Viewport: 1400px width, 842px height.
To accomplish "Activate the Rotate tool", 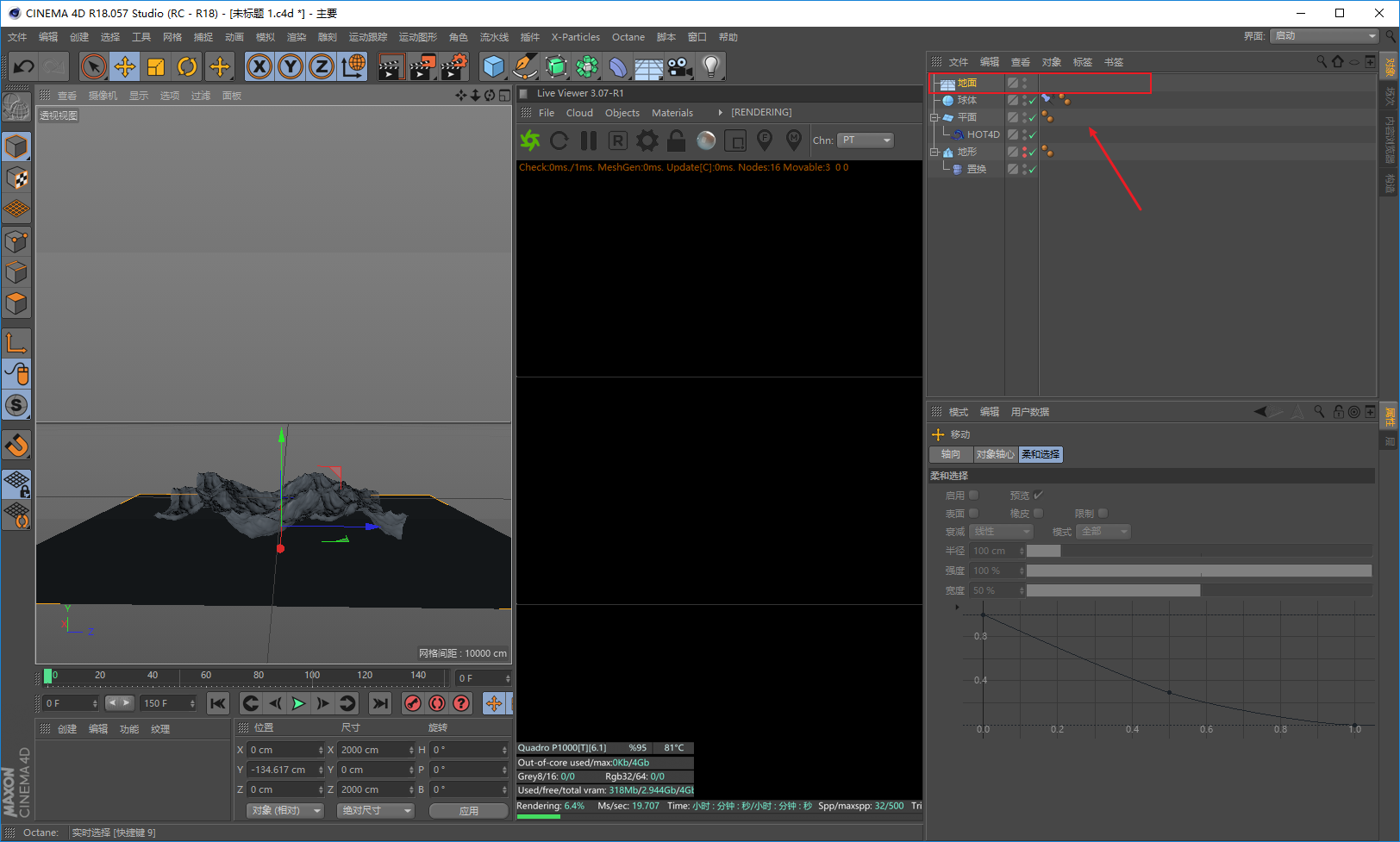I will 187,66.
